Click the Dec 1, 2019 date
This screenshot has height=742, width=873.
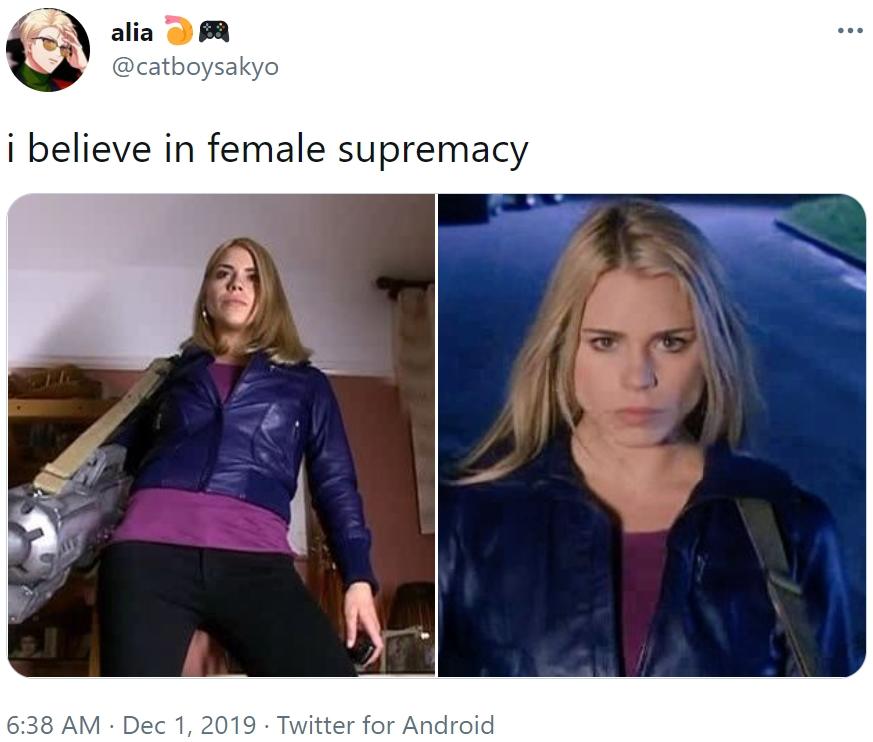[x=189, y=725]
